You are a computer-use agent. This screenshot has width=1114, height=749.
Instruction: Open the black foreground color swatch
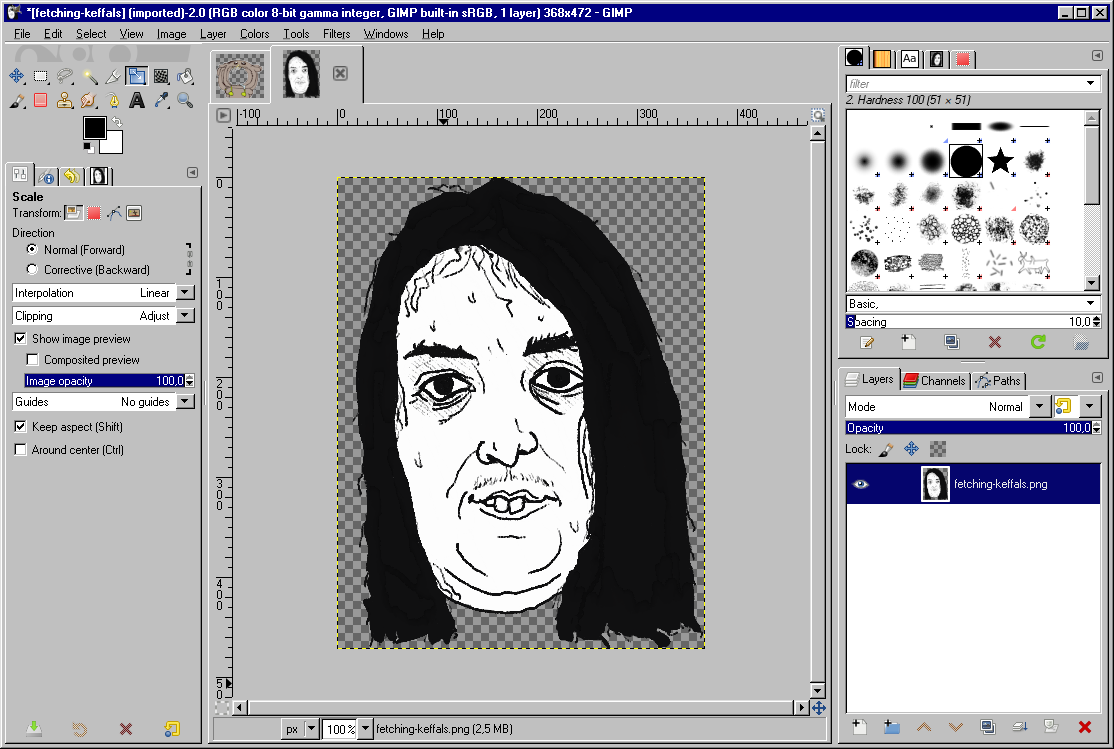tap(94, 128)
